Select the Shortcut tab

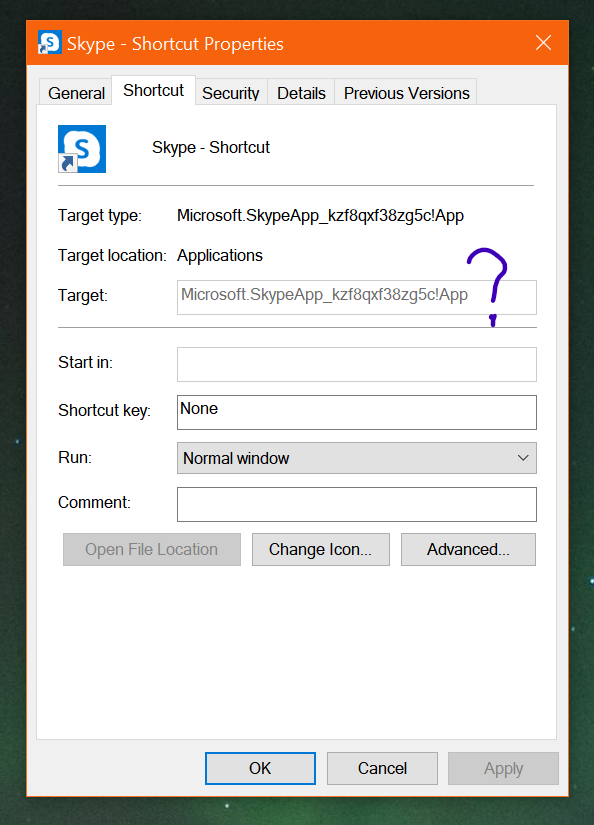click(154, 90)
